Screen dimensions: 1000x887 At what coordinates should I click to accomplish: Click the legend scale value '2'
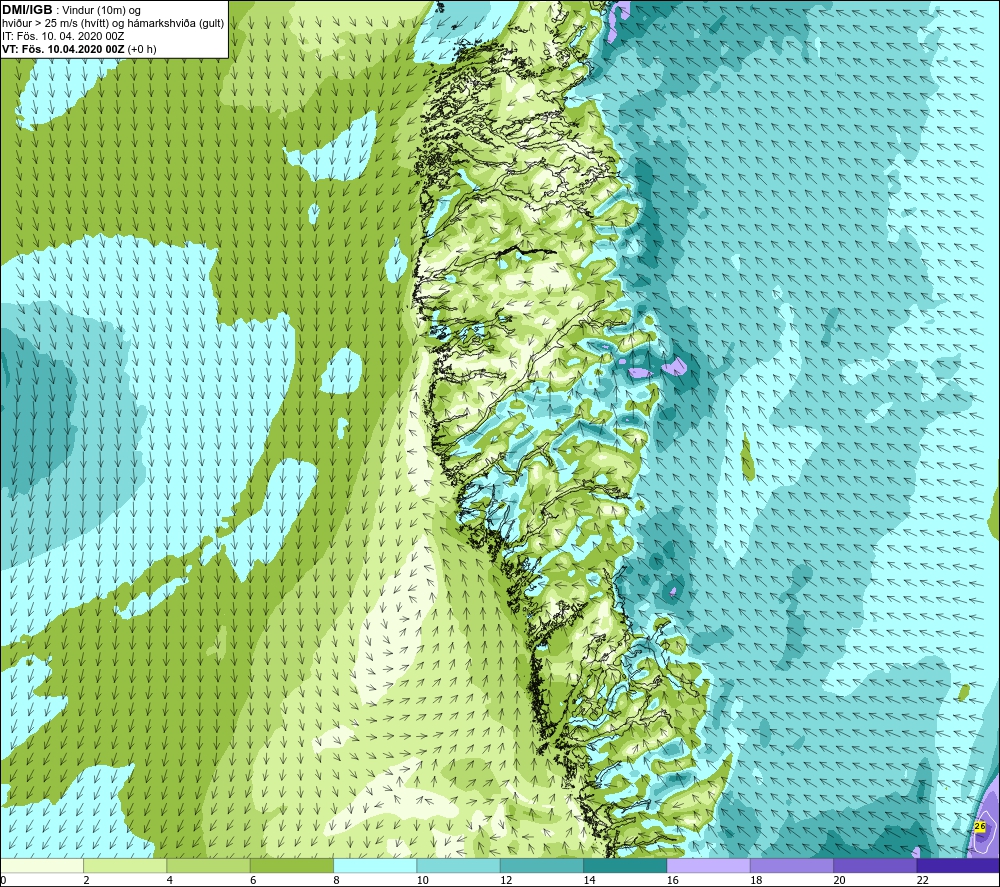[86, 880]
